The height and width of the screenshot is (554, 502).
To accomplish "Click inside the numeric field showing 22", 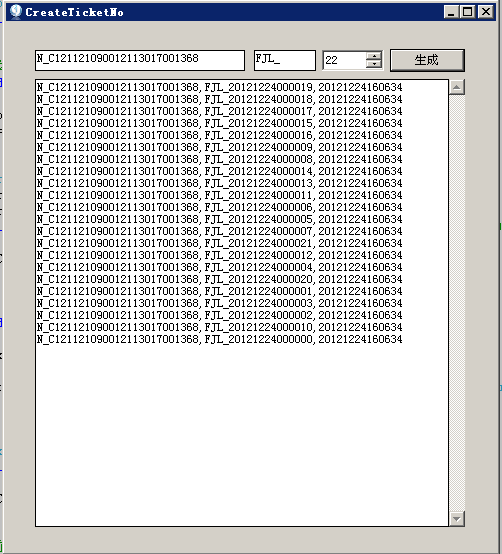I will click(344, 60).
